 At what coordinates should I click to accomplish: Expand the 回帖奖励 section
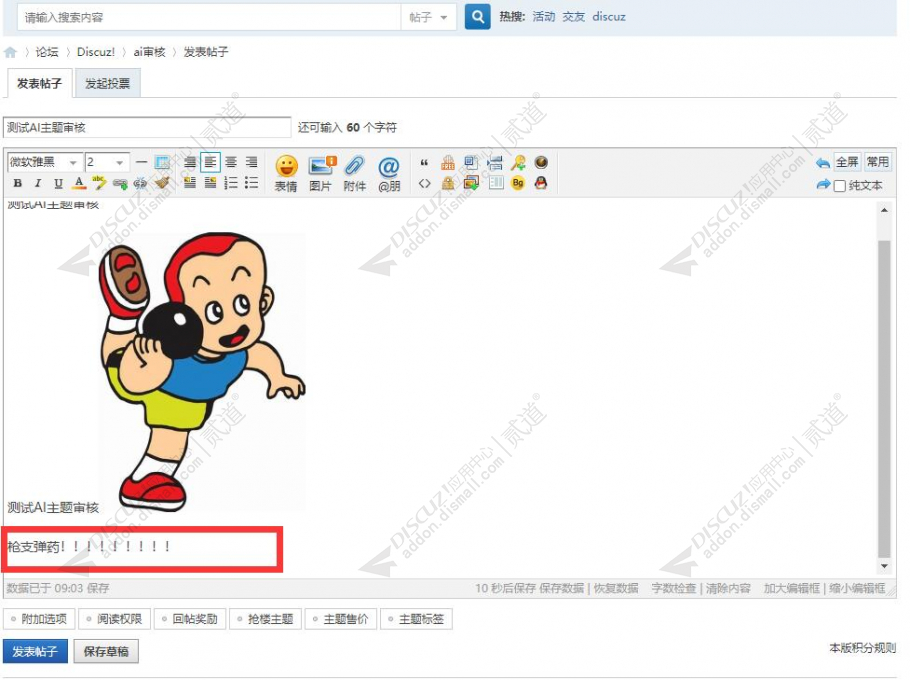(x=190, y=619)
